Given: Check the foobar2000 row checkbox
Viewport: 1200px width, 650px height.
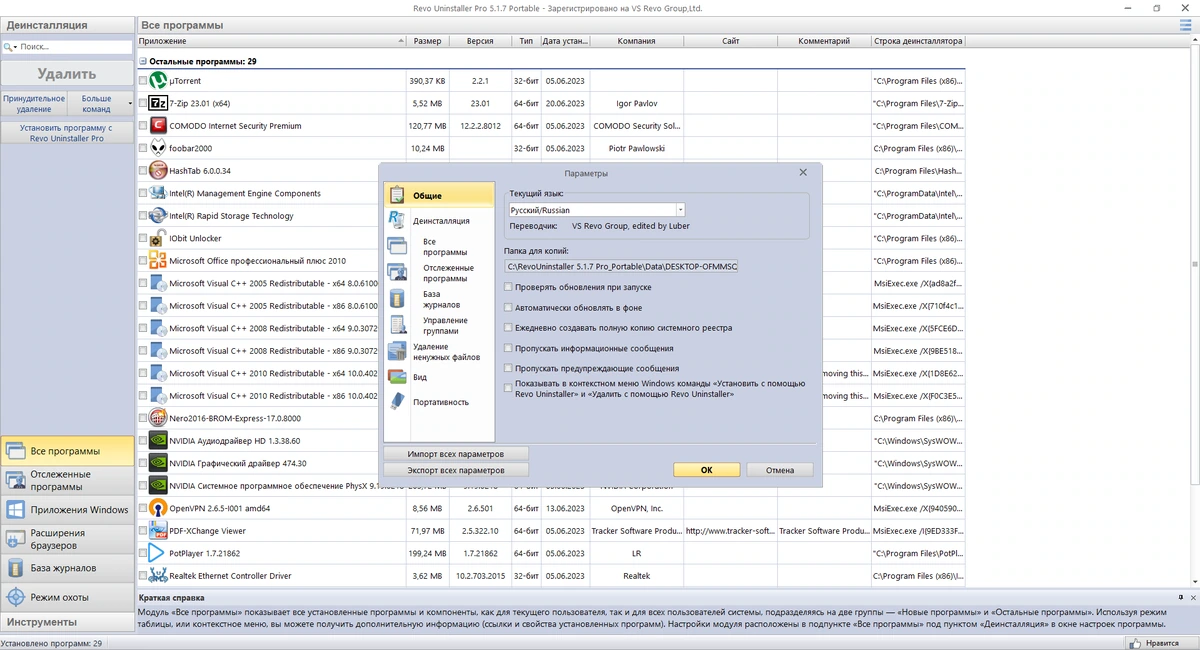Looking at the screenshot, I should [142, 148].
